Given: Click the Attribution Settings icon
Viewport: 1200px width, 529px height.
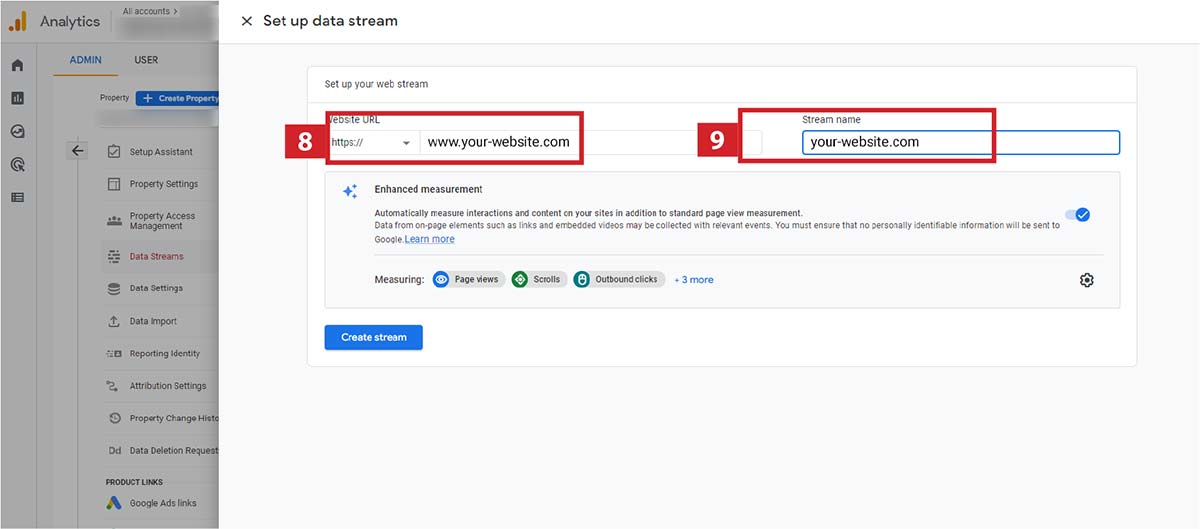Looking at the screenshot, I should tap(113, 386).
